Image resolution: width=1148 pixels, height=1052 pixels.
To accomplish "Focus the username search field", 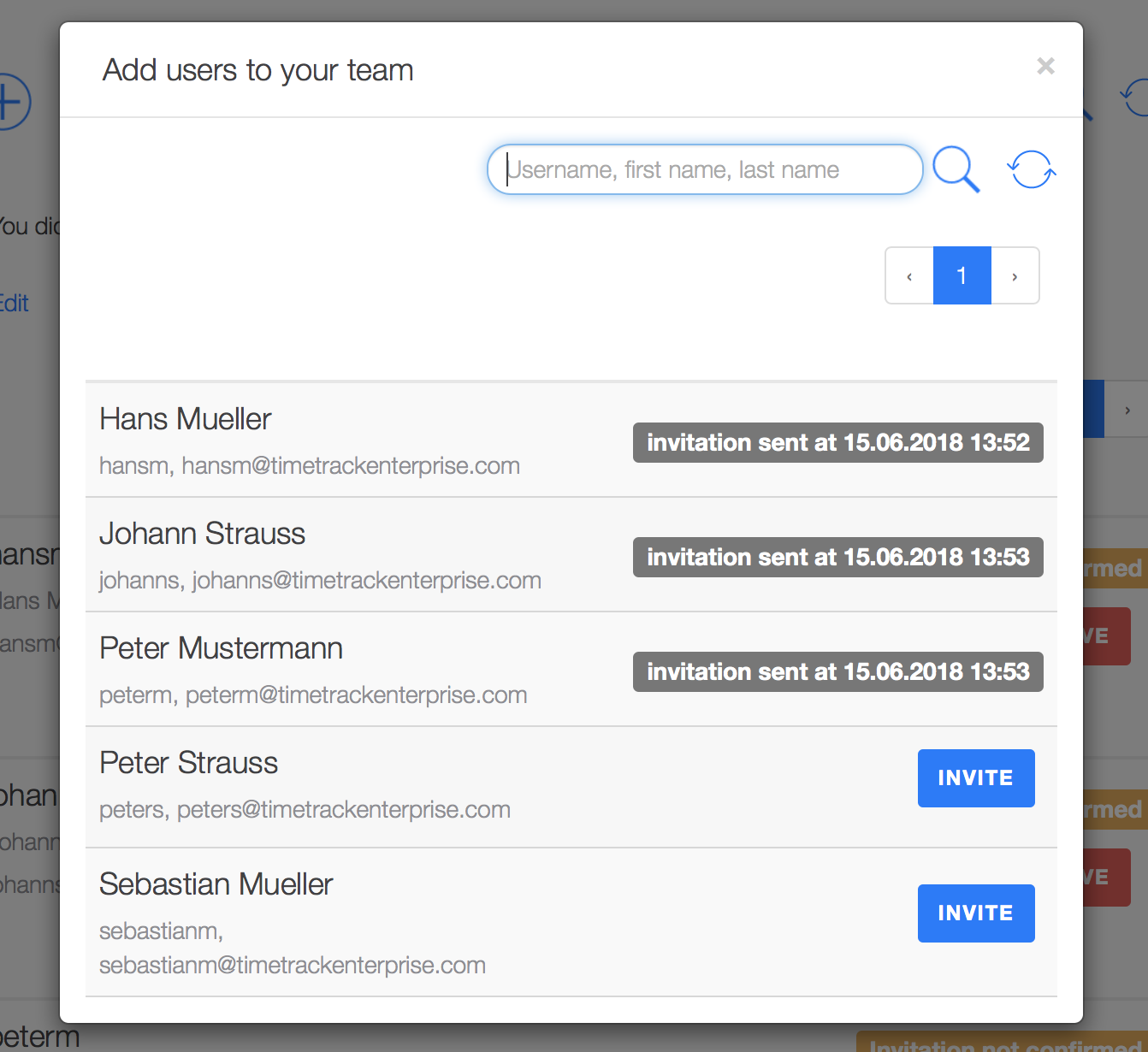I will pos(705,169).
